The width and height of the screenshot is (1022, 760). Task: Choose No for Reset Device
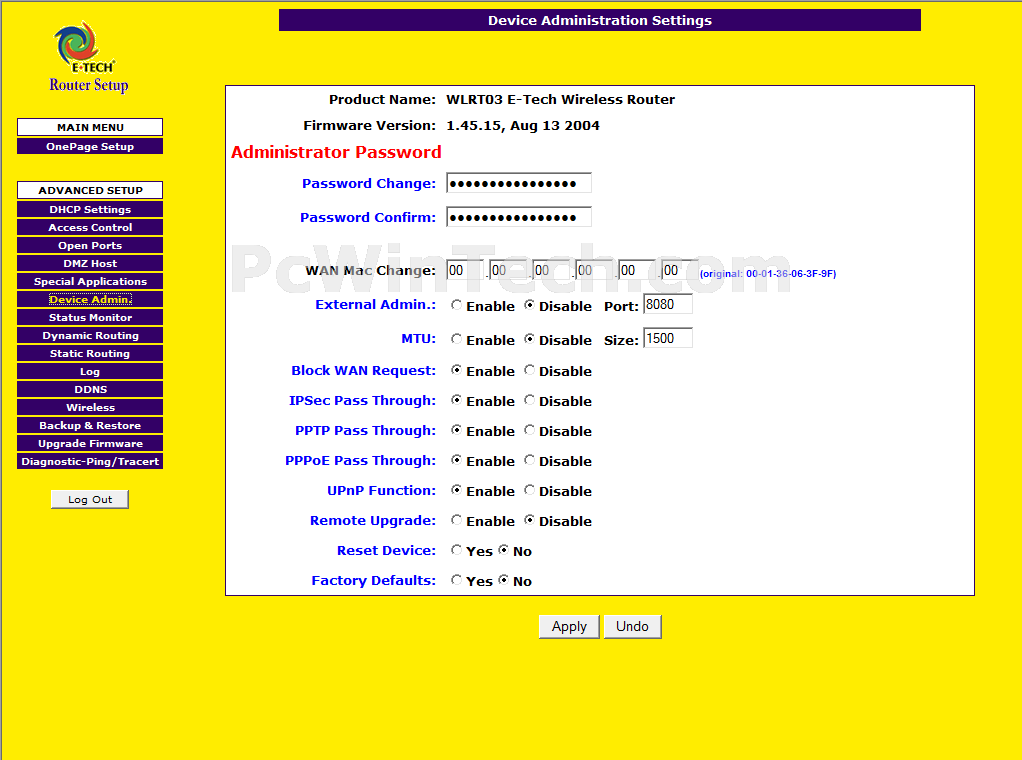pos(503,550)
